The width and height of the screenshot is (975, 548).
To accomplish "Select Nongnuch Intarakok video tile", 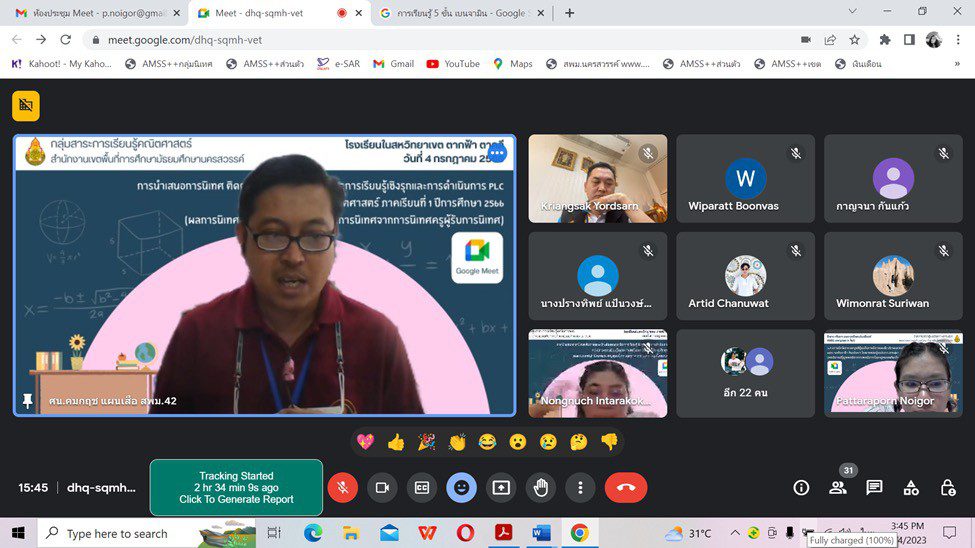I will coord(598,373).
